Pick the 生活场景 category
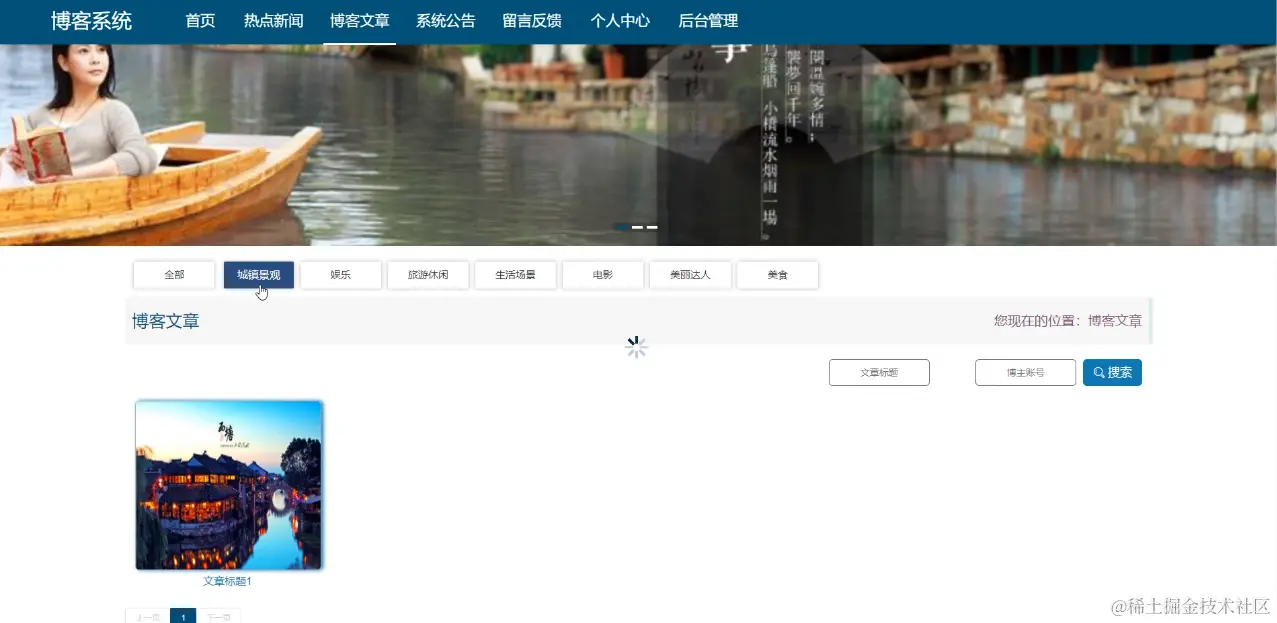The image size is (1277, 623). coord(515,274)
